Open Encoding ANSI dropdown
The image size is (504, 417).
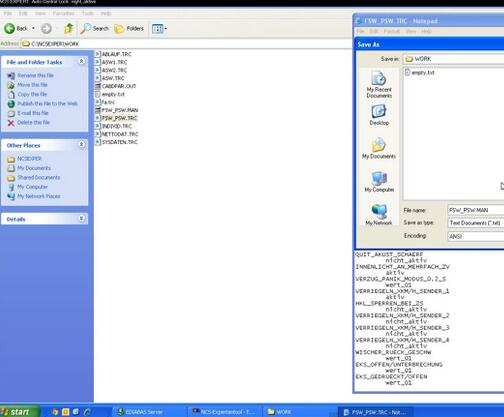(x=476, y=236)
